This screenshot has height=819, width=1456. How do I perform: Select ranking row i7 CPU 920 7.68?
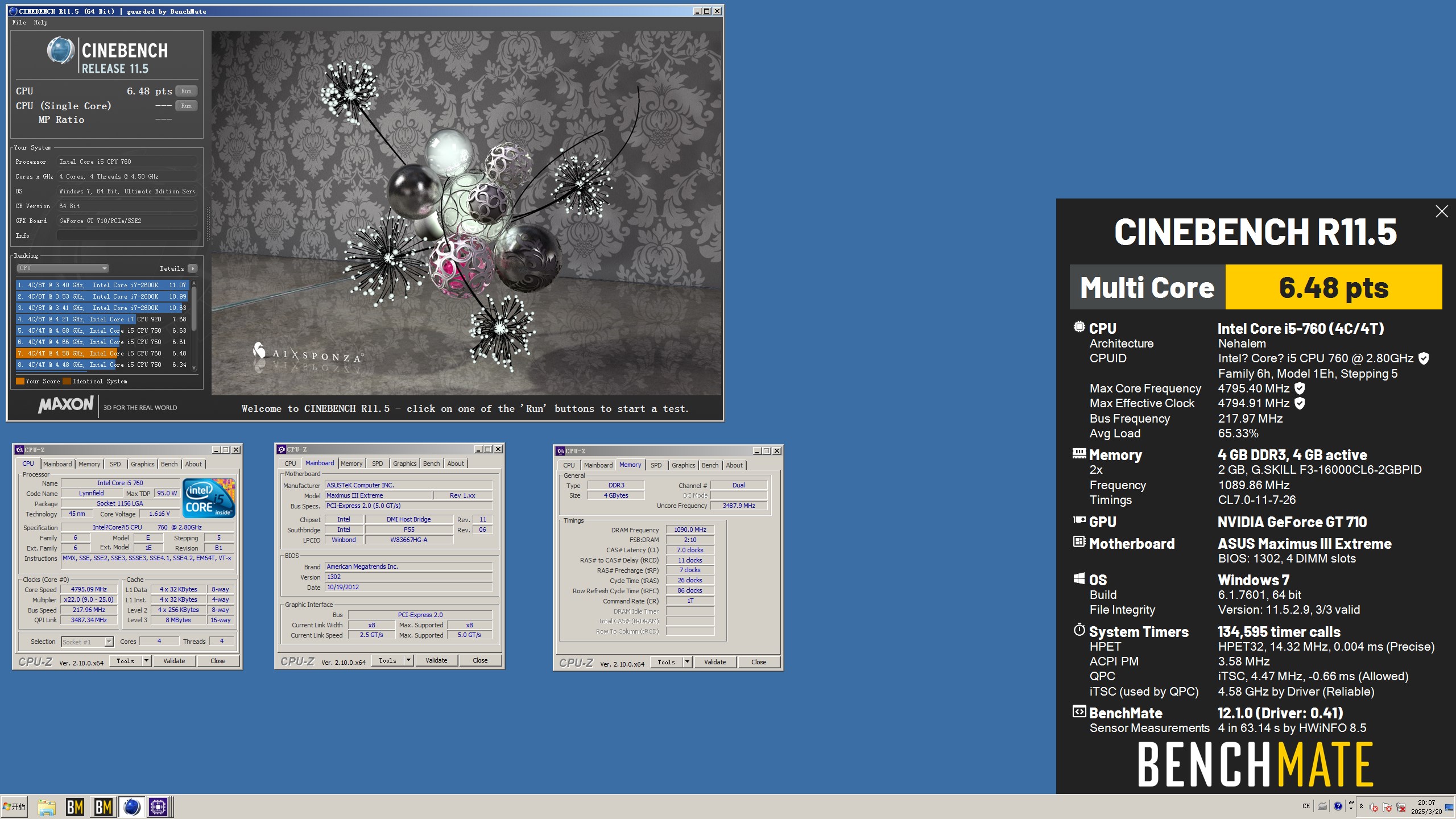click(x=102, y=319)
